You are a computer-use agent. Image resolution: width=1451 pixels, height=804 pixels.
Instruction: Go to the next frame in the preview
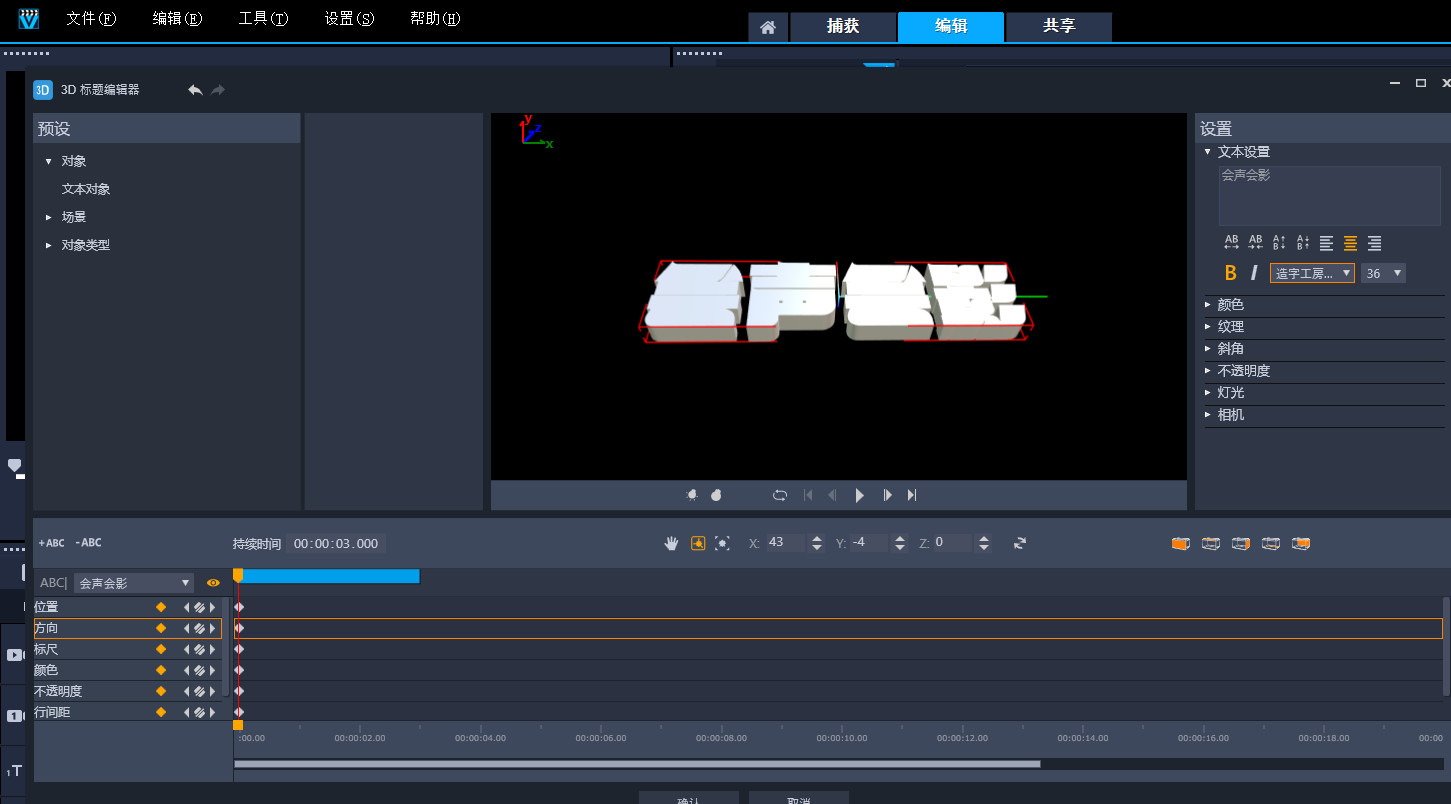coord(887,495)
